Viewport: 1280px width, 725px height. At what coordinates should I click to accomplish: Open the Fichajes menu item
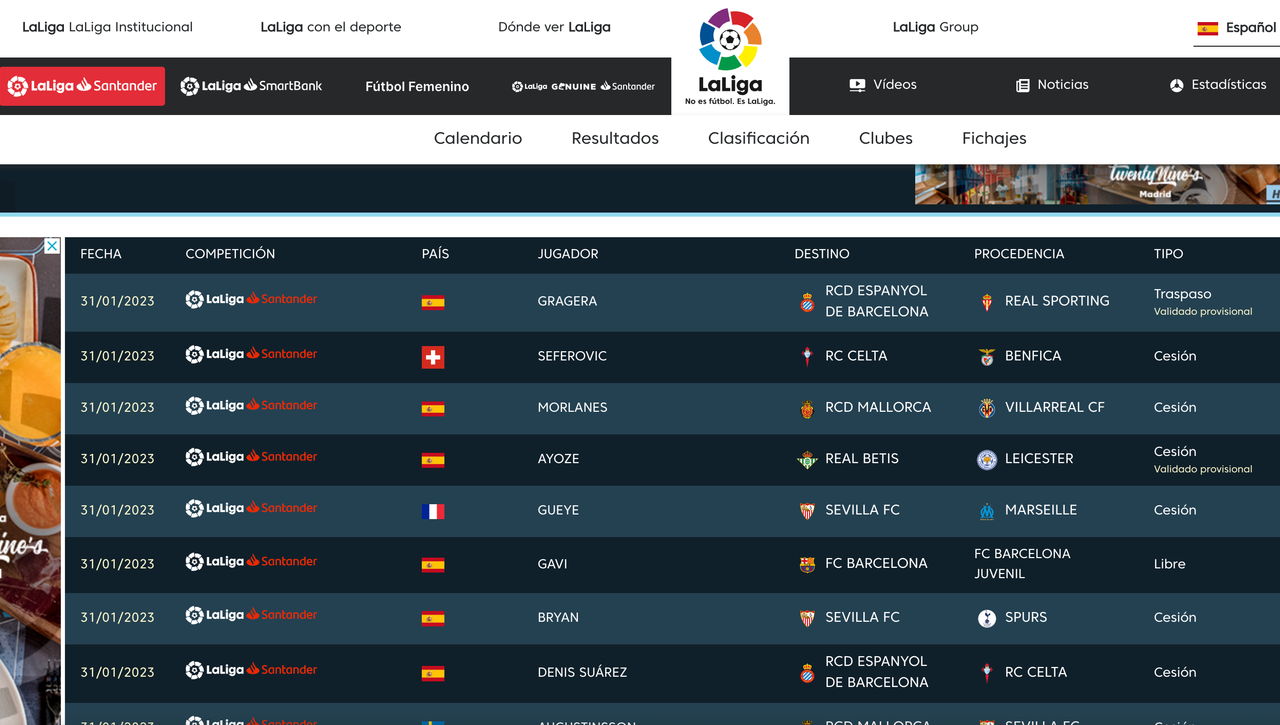coord(993,138)
